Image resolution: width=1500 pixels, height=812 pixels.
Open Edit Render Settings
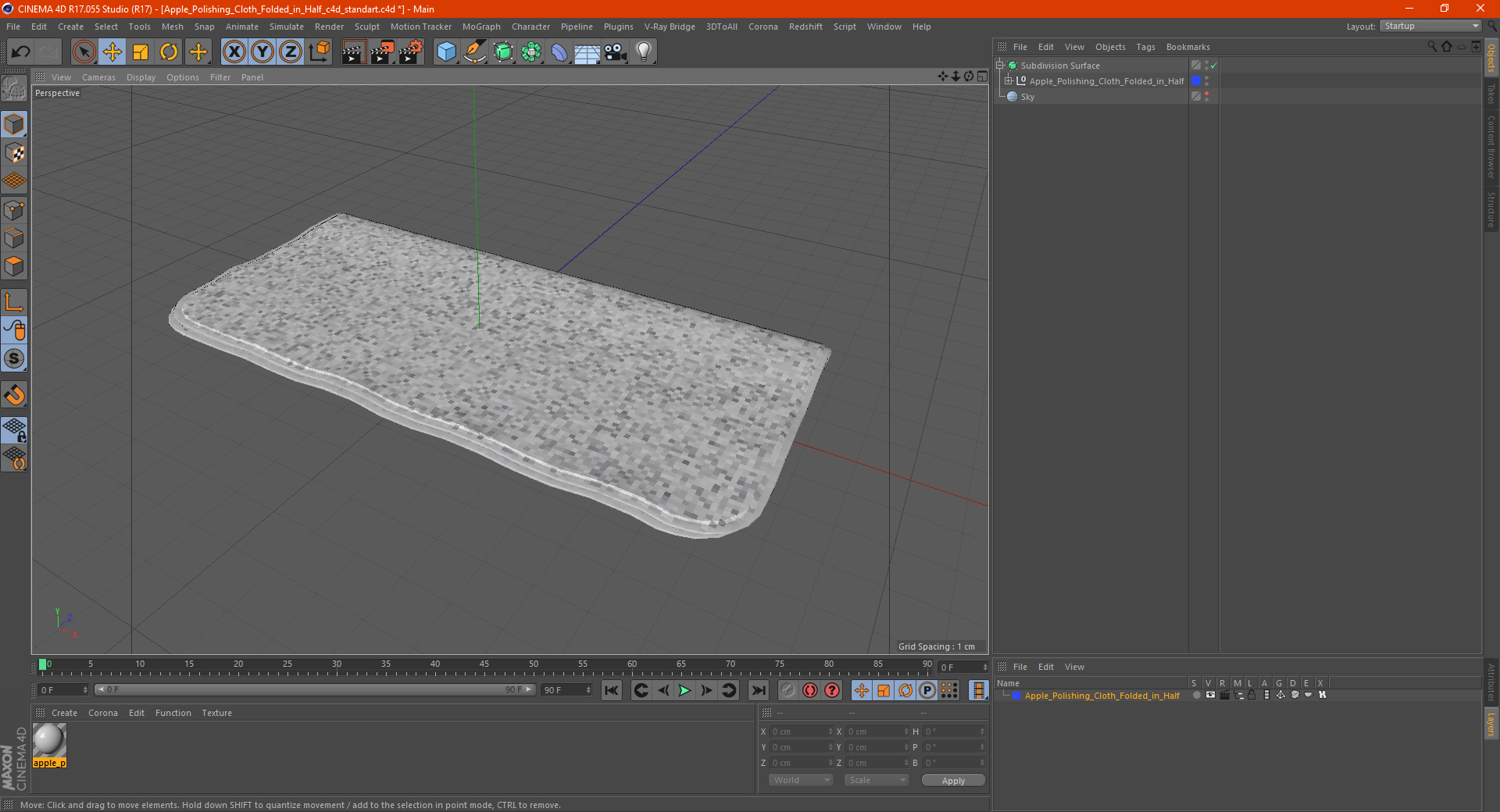(x=411, y=52)
